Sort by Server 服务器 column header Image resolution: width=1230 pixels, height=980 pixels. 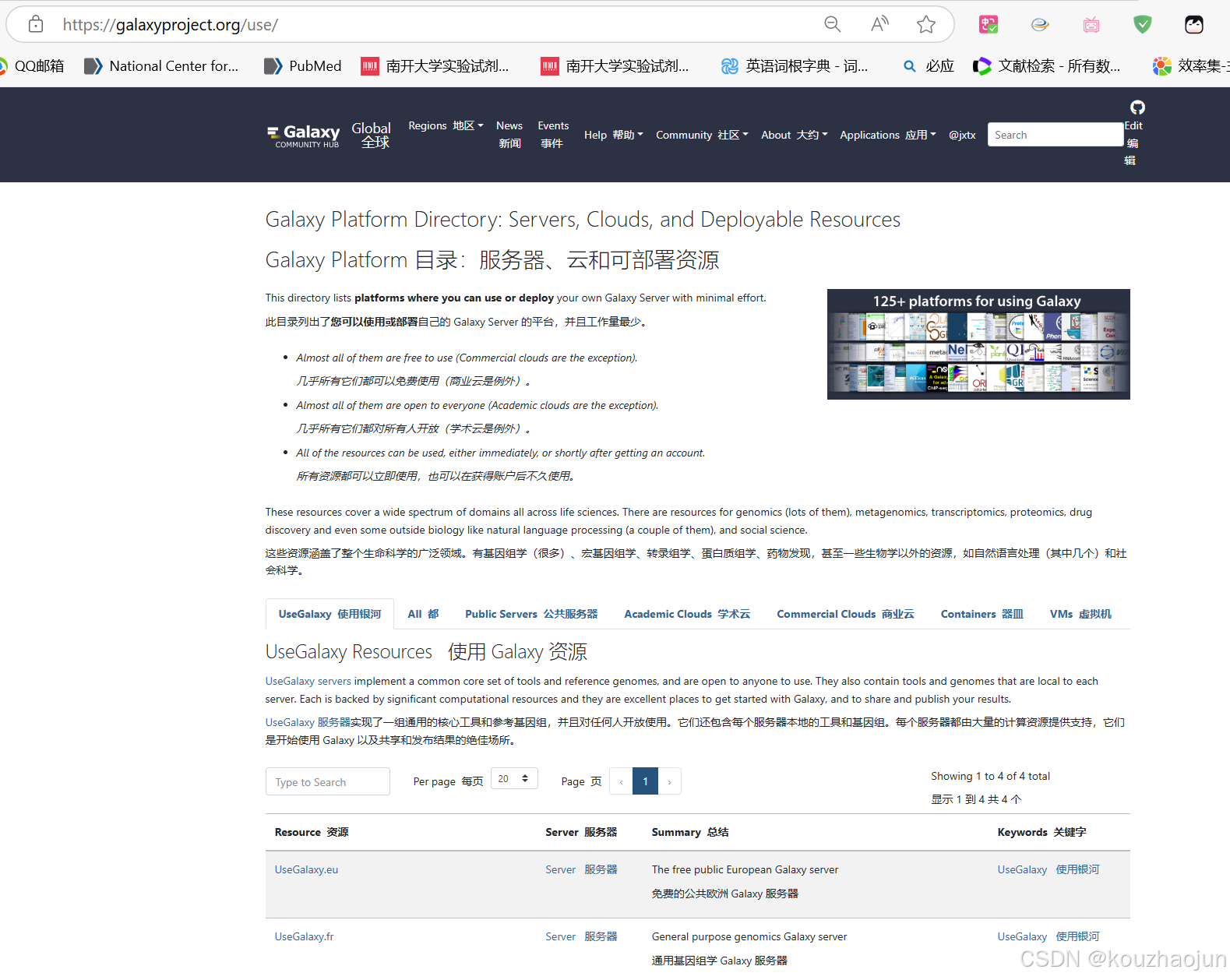581,832
